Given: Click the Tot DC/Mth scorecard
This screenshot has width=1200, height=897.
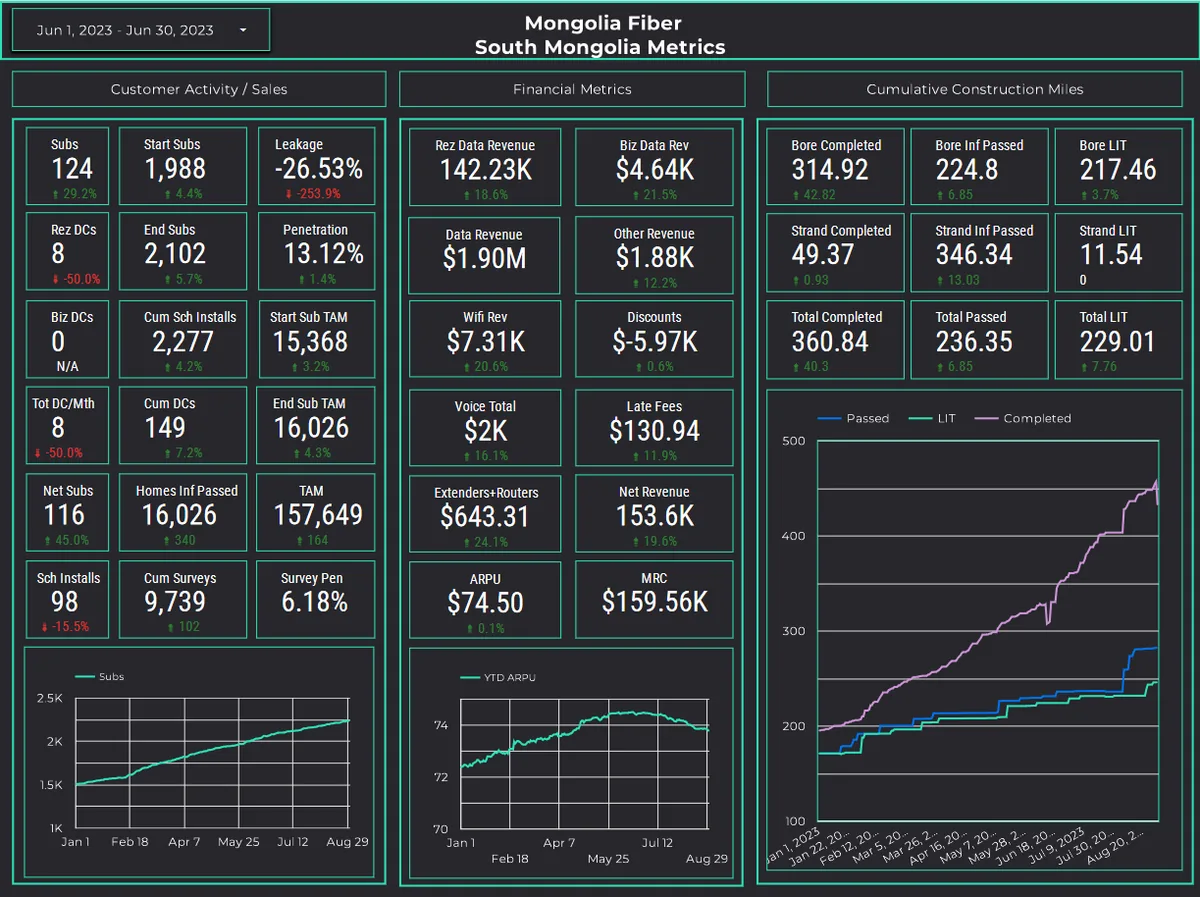Looking at the screenshot, I should click(67, 427).
